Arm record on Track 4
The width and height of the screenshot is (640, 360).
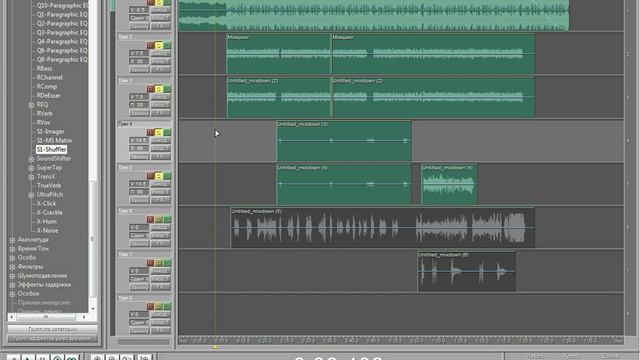(x=150, y=132)
